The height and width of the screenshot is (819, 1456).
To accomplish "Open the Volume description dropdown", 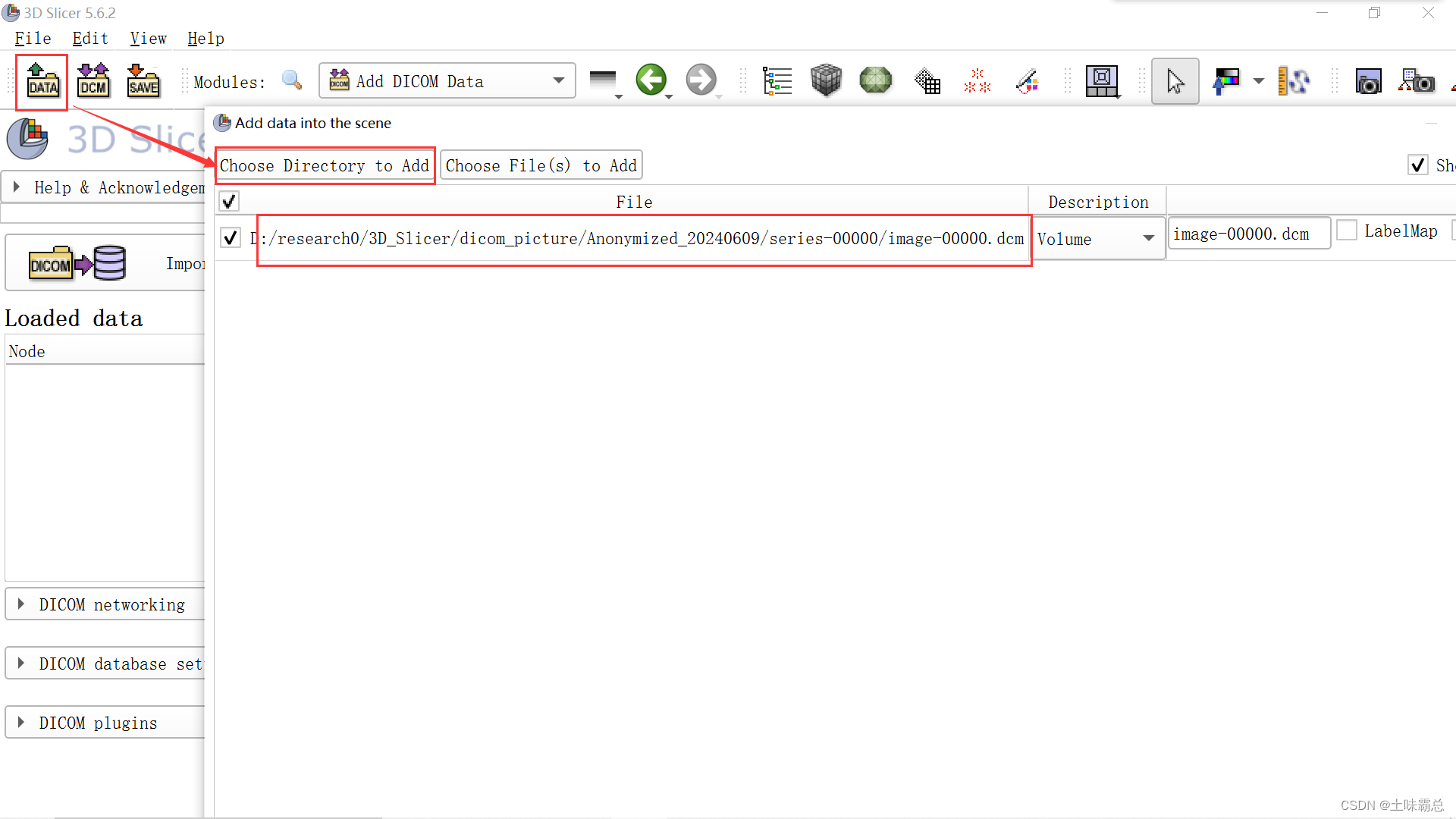I will 1097,239.
